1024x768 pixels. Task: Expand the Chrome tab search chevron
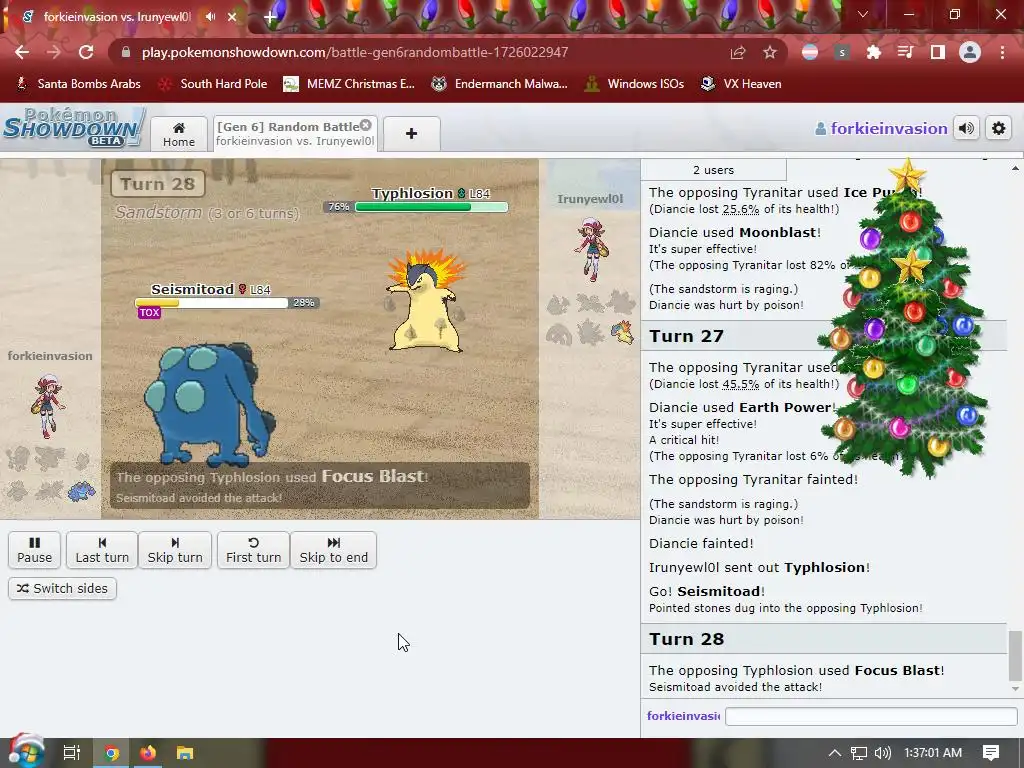[863, 14]
